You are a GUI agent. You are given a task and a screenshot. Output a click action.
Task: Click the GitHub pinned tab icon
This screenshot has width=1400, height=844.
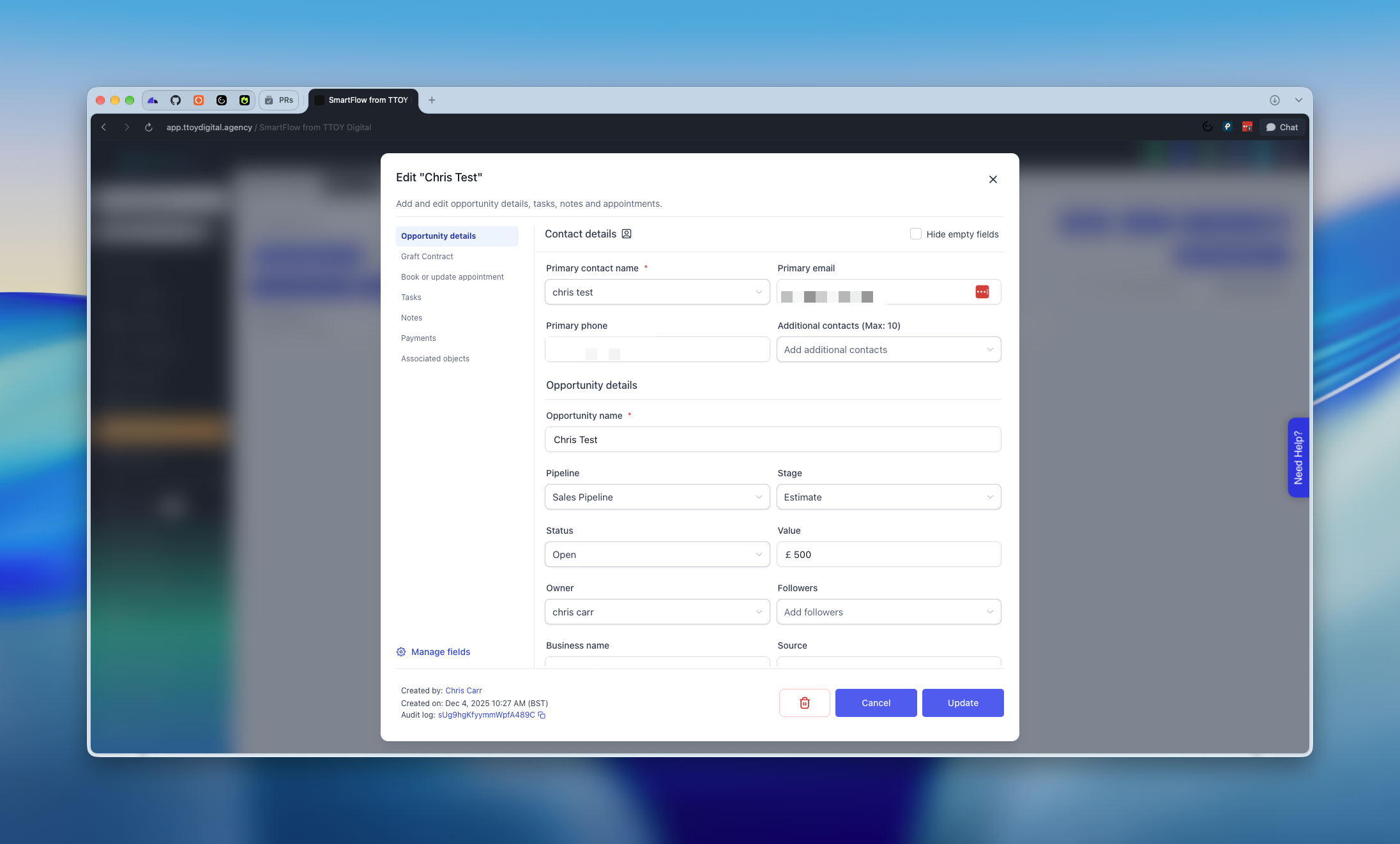[x=176, y=100]
